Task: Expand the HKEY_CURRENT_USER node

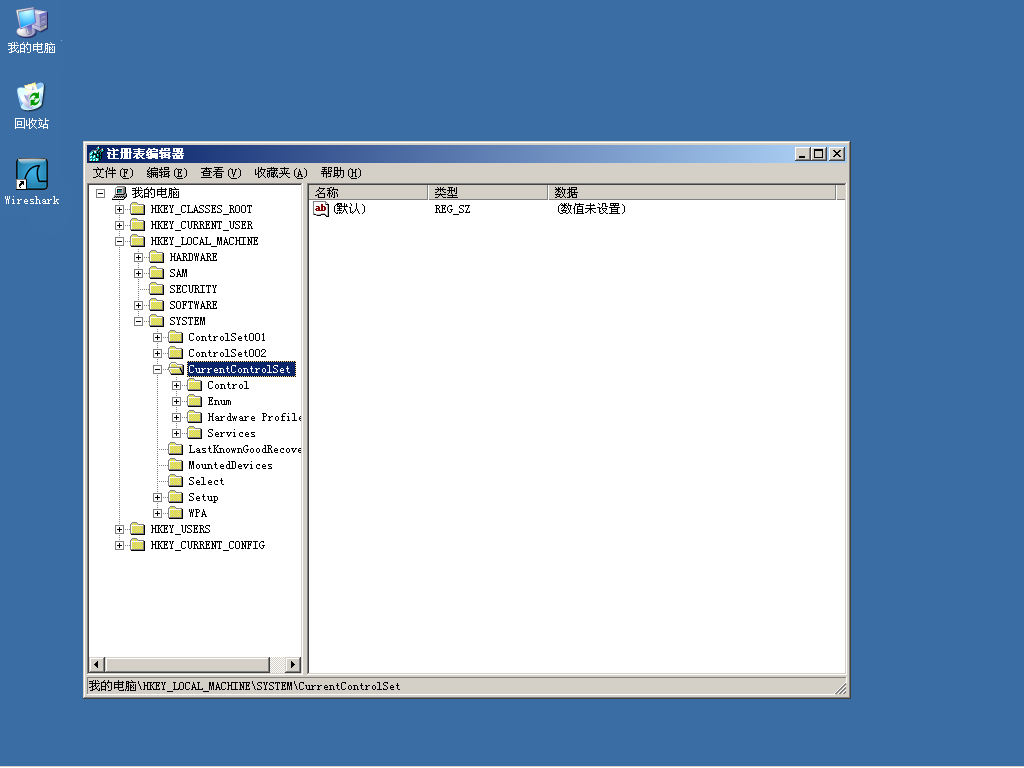Action: tap(120, 225)
